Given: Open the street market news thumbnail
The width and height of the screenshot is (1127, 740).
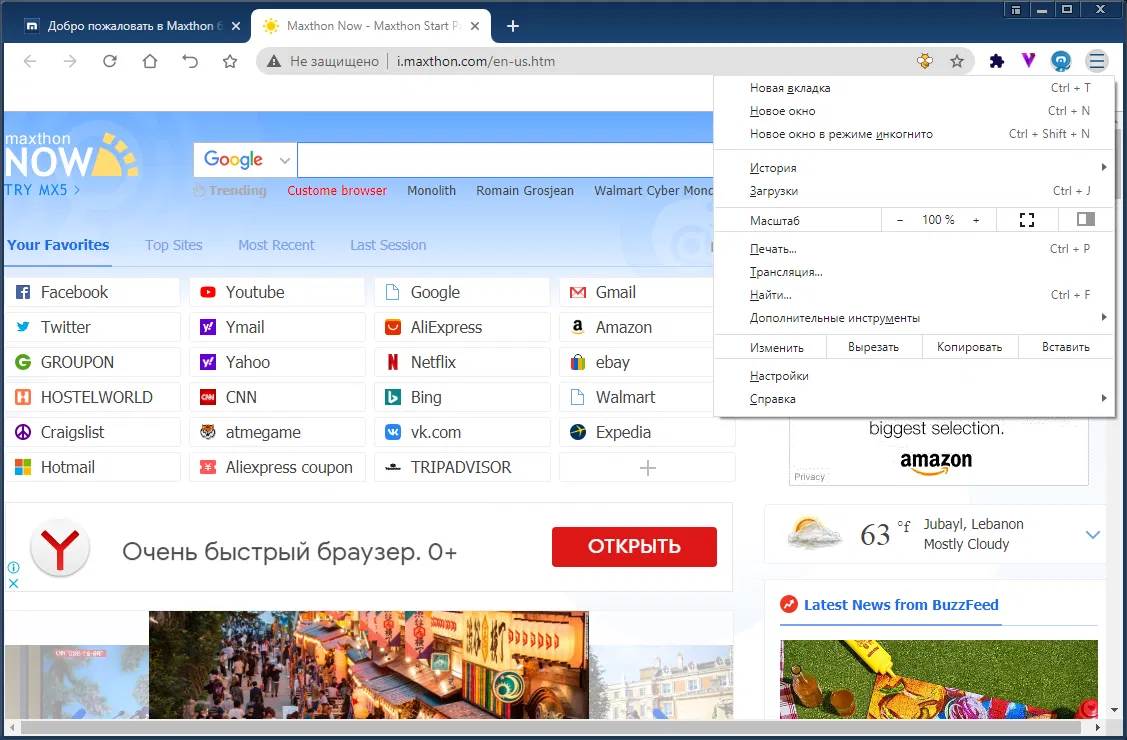Looking at the screenshot, I should (369, 665).
